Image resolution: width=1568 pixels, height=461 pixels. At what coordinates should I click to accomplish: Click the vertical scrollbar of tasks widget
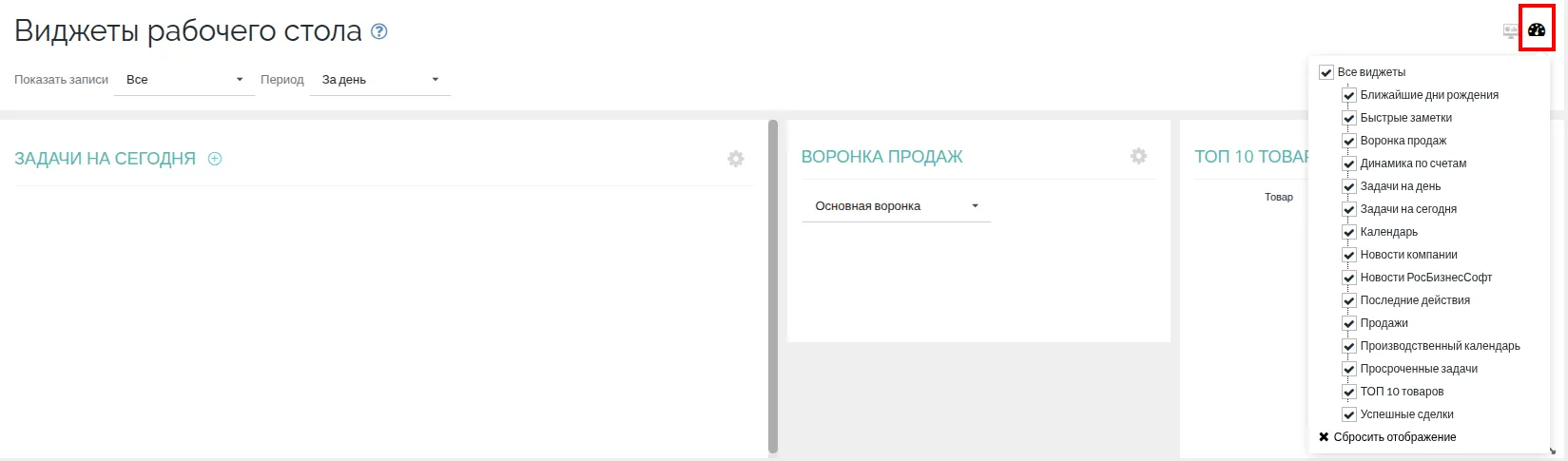(773, 285)
